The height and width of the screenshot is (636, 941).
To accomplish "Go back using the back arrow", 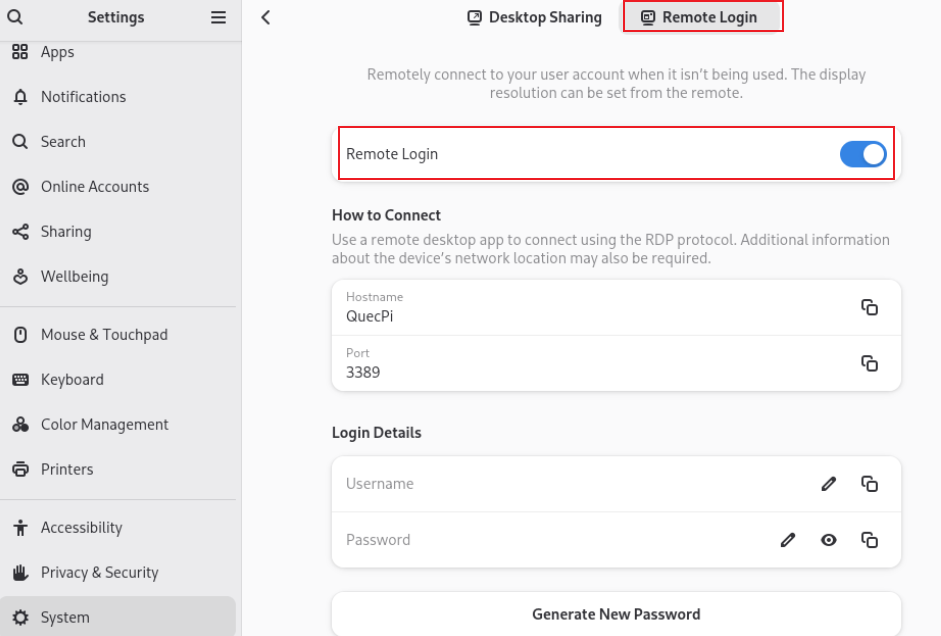I will point(266,17).
